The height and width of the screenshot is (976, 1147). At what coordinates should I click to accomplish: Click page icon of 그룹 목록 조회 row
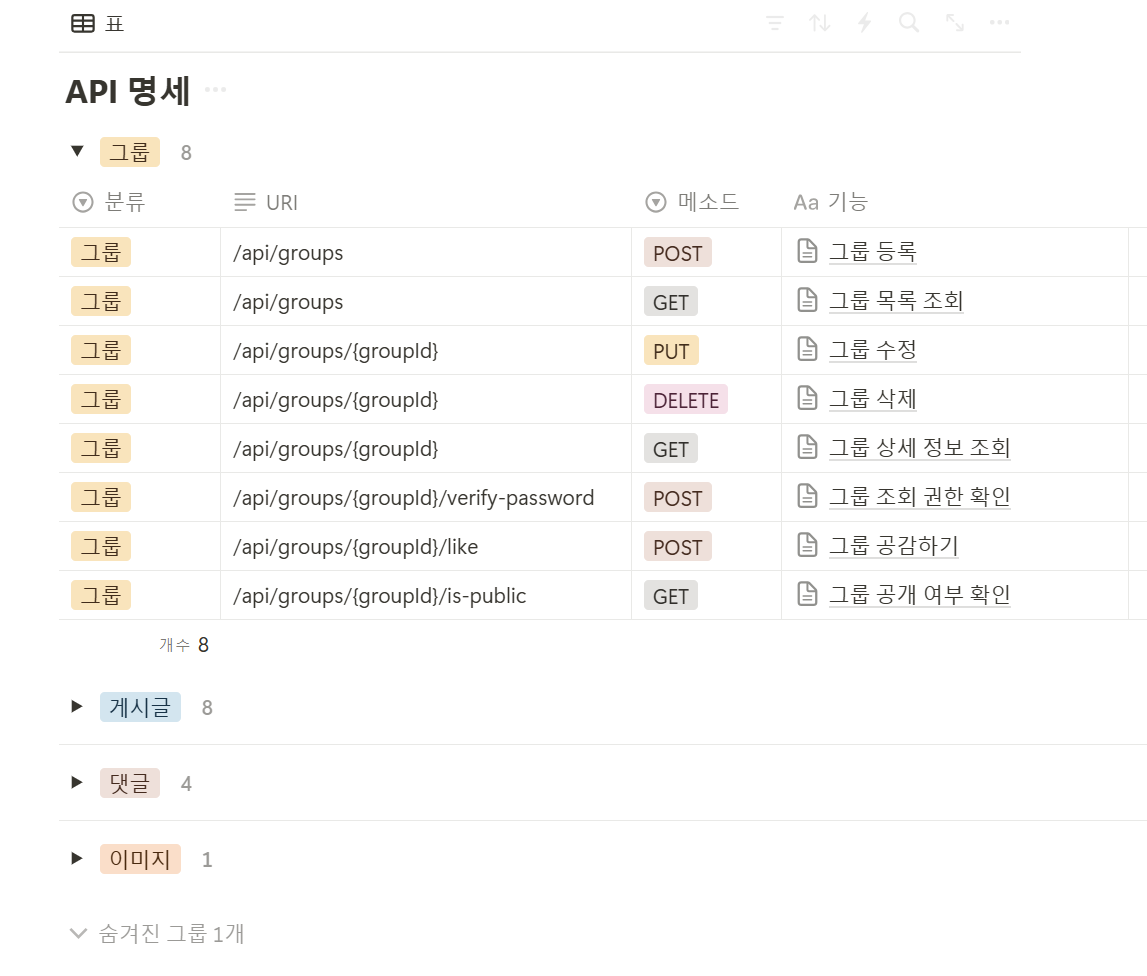coord(807,300)
